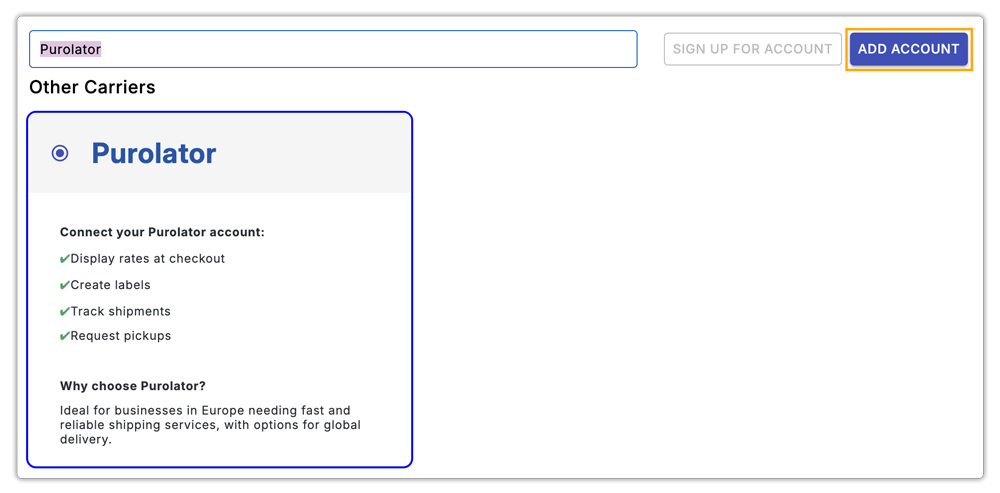Image resolution: width=1000 pixels, height=493 pixels.
Task: Click 'Connect your Purolator account' heading
Action: click(x=162, y=232)
